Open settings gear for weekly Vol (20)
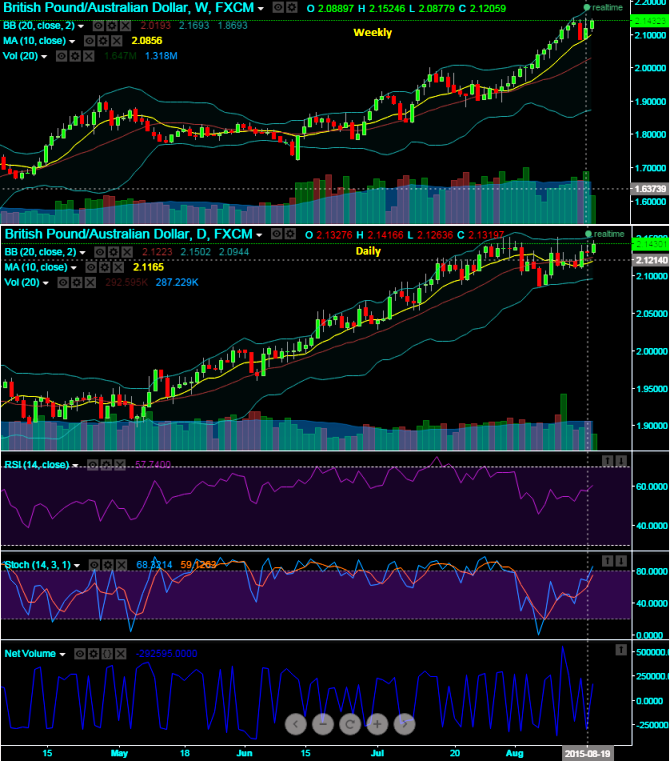This screenshot has width=670, height=761. coord(75,56)
